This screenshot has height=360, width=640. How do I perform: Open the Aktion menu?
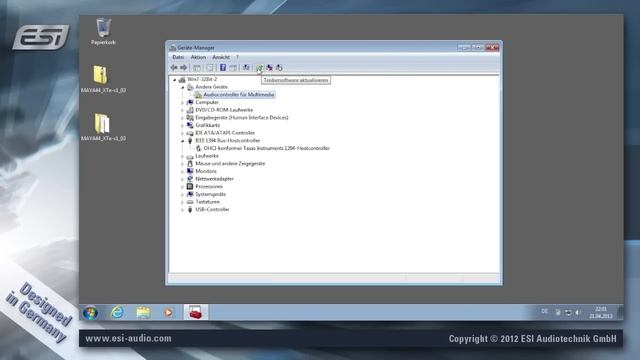(x=198, y=57)
